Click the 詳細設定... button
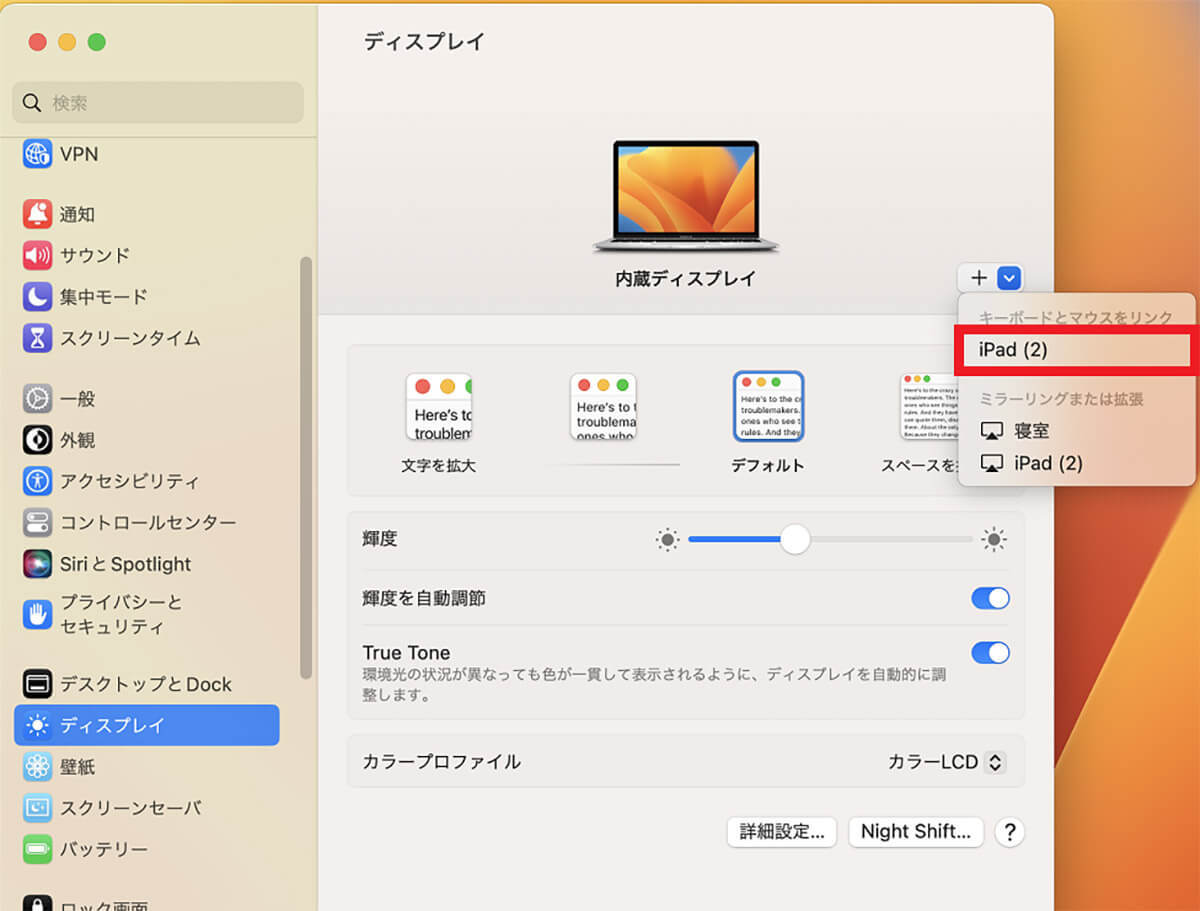This screenshot has width=1200, height=911. 782,832
